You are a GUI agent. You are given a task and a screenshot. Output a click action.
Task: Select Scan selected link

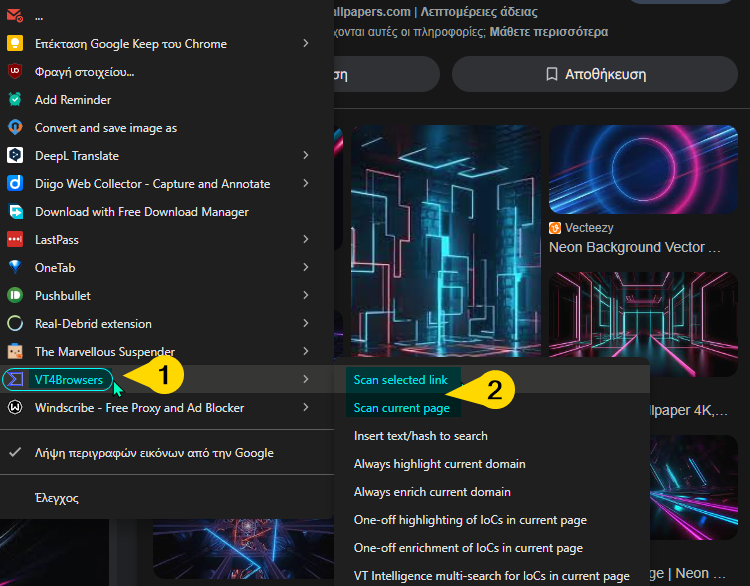point(492,380)
